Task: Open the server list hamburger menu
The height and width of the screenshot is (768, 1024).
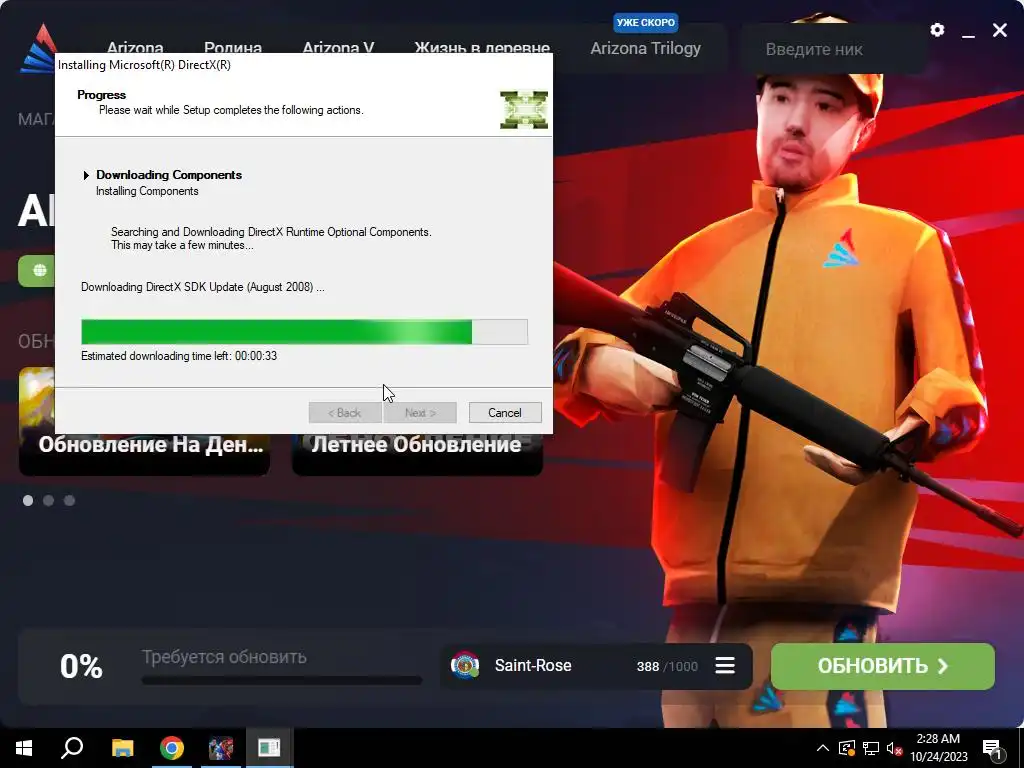Action: click(725, 665)
